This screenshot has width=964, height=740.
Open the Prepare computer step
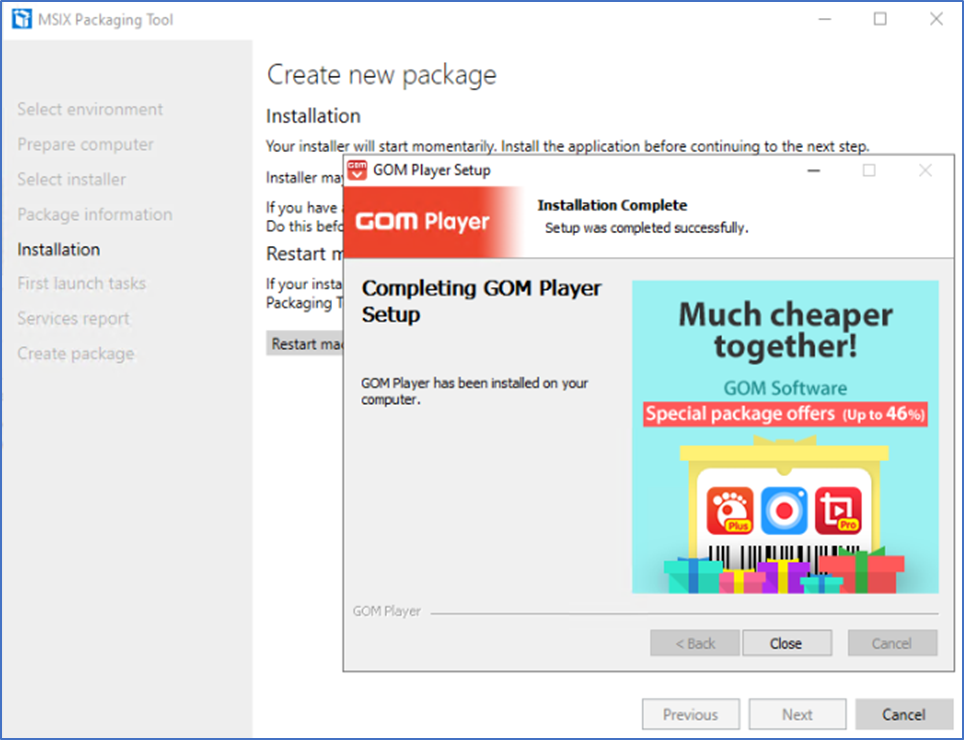coord(85,144)
